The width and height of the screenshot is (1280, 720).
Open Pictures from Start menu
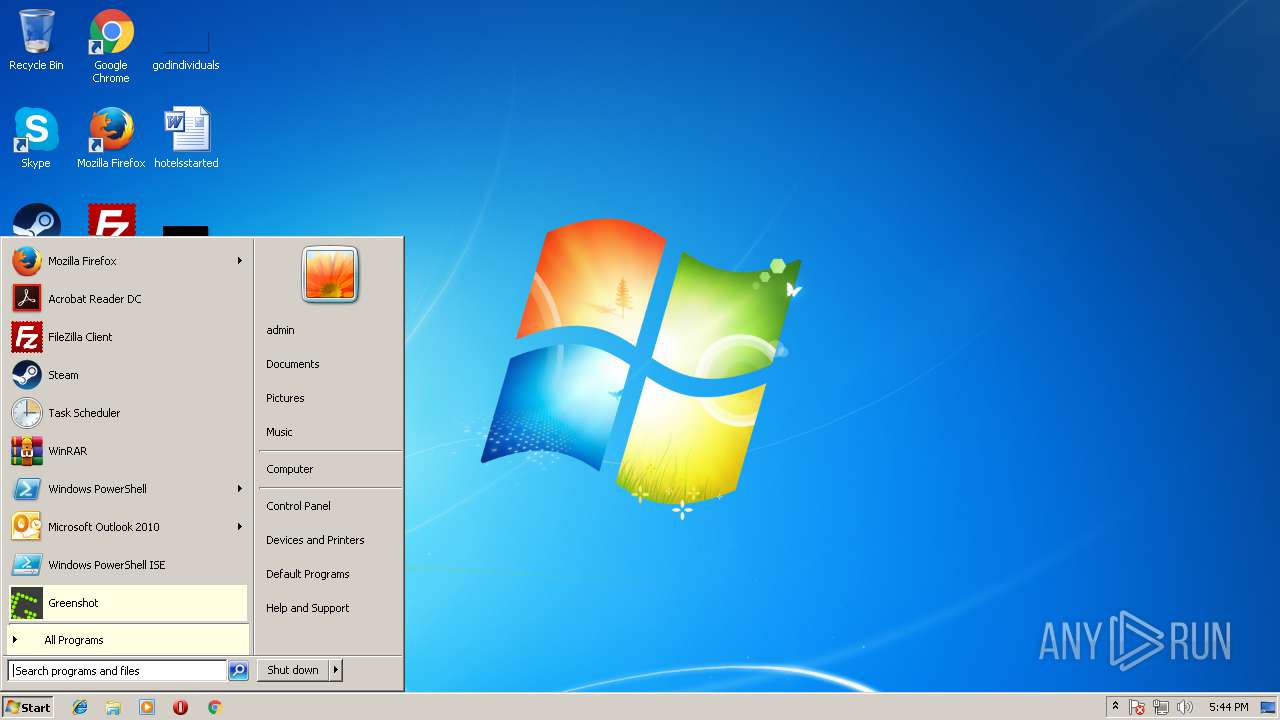pos(330,398)
